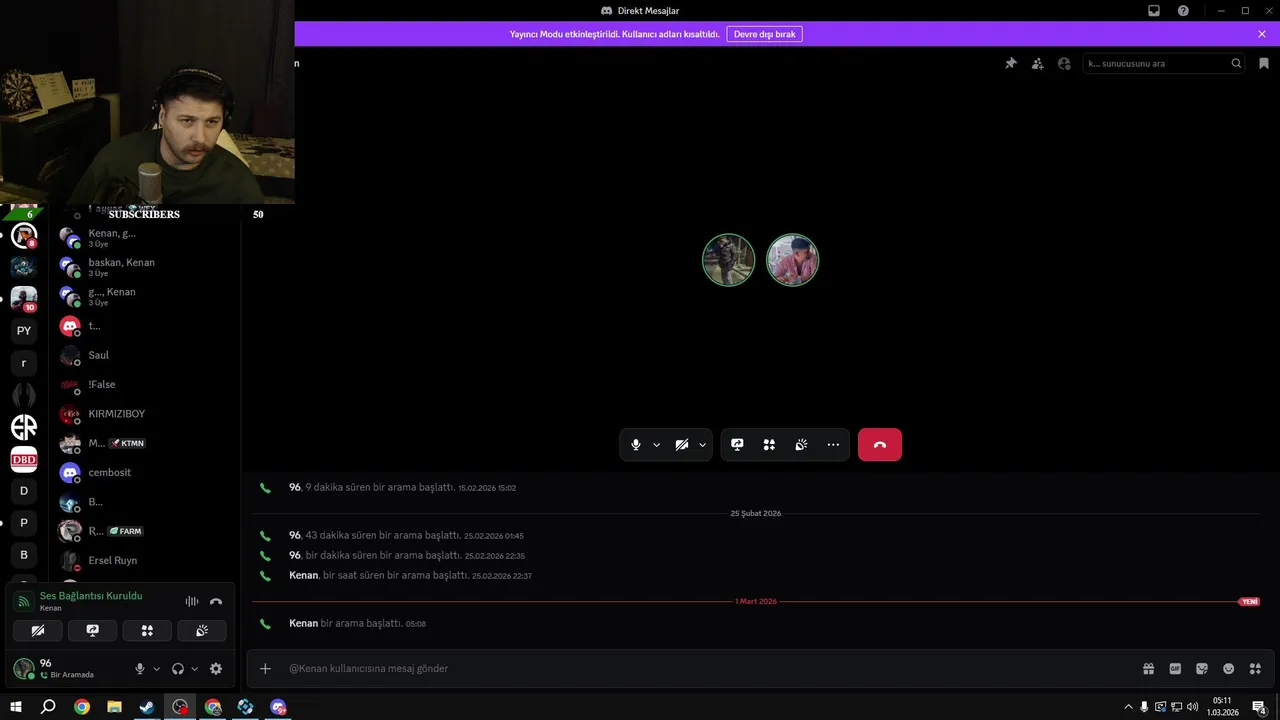Open GIF picker
Viewport: 1280px width, 720px height.
[x=1175, y=669]
